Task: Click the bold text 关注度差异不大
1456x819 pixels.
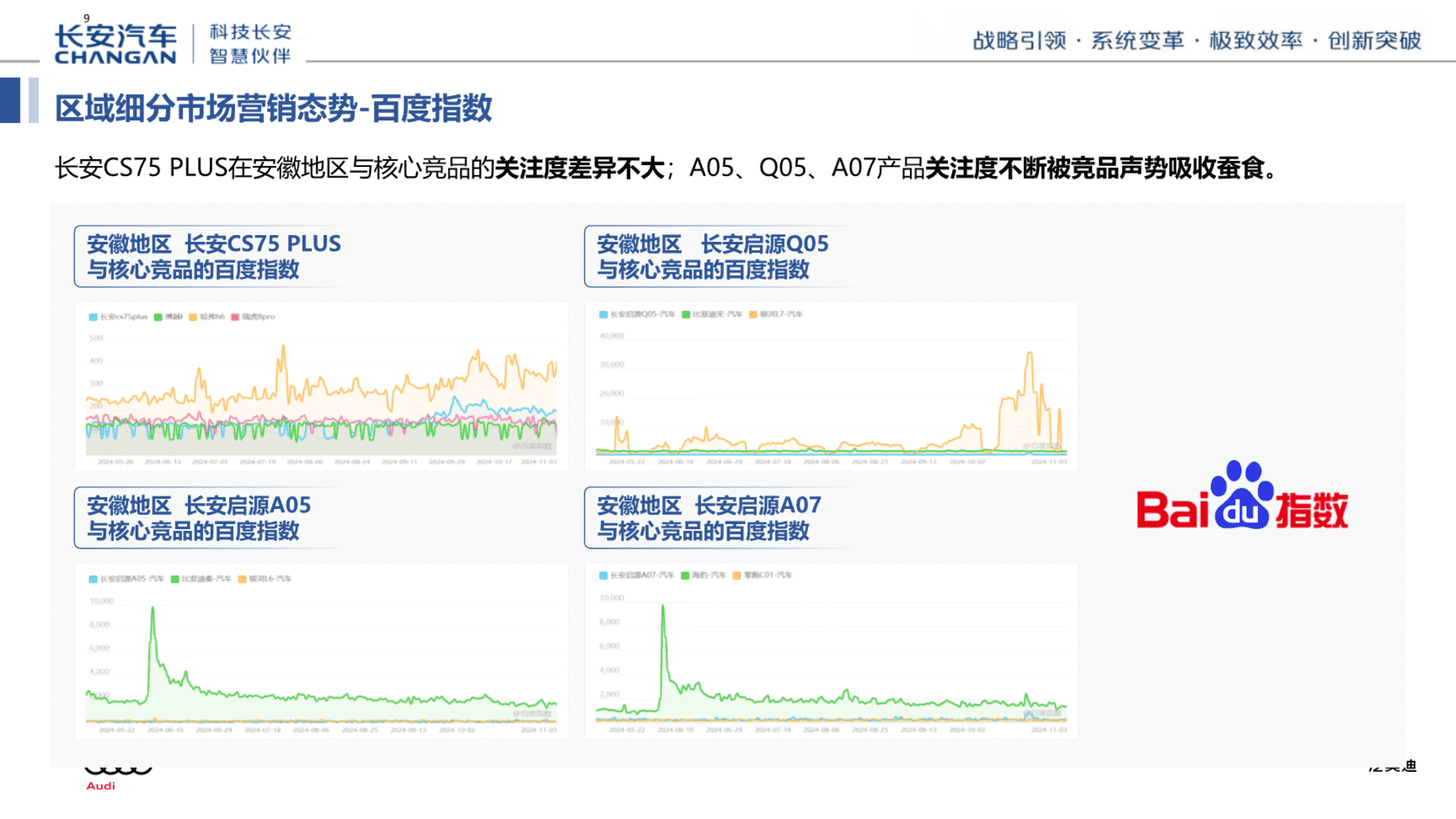Action: (580, 168)
